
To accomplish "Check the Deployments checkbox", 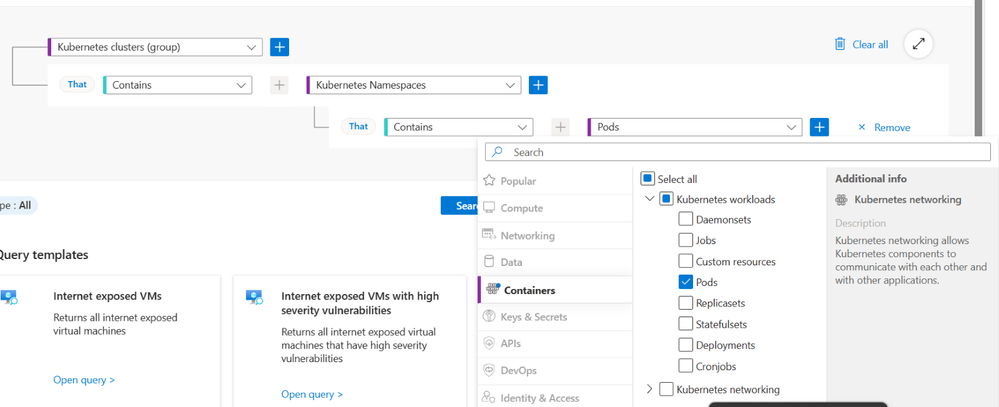I will (686, 345).
